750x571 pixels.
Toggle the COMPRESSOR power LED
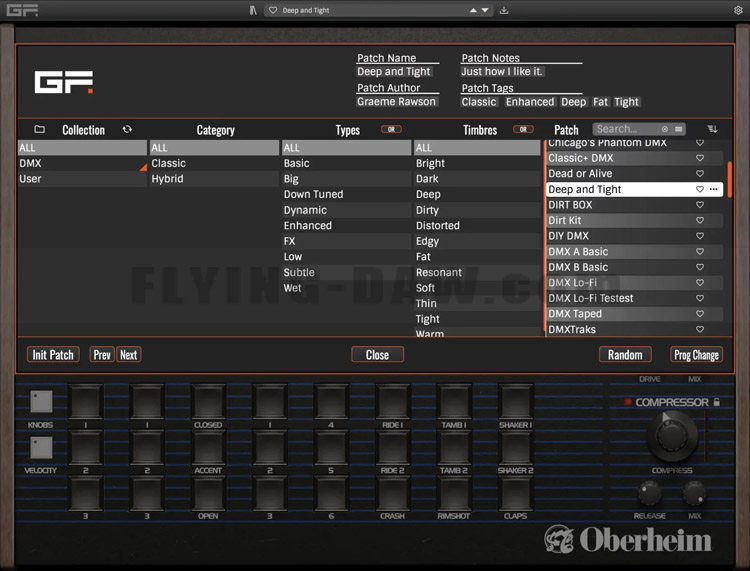pos(628,402)
